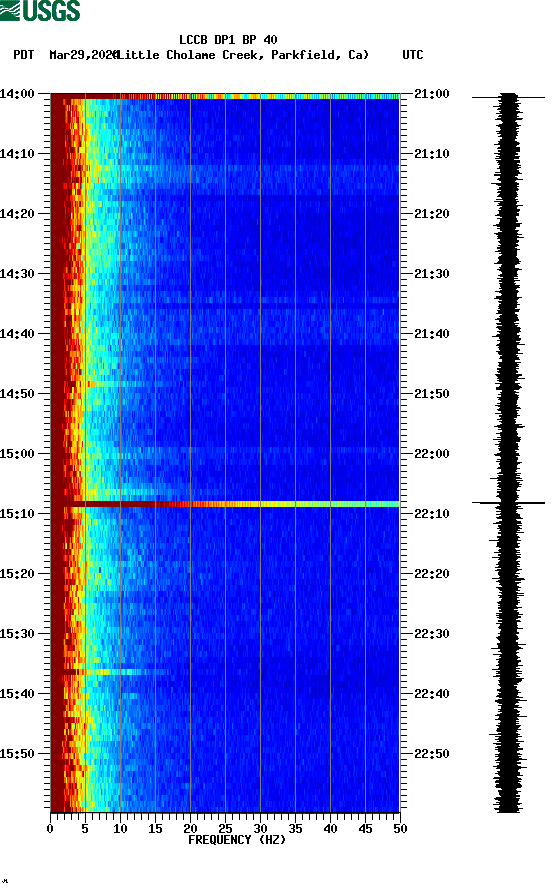The image size is (552, 892).
Task: Click the 21:10 UTC time label
Action: pyautogui.click(x=432, y=154)
